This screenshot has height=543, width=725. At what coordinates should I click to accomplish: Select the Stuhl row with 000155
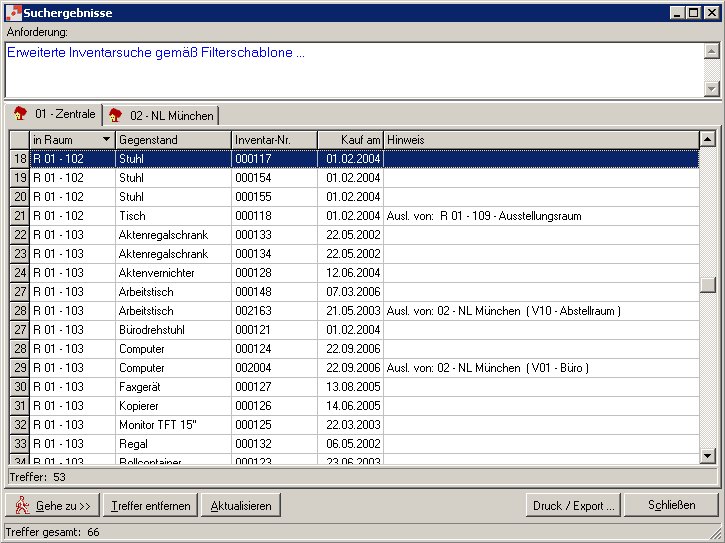click(x=354, y=197)
